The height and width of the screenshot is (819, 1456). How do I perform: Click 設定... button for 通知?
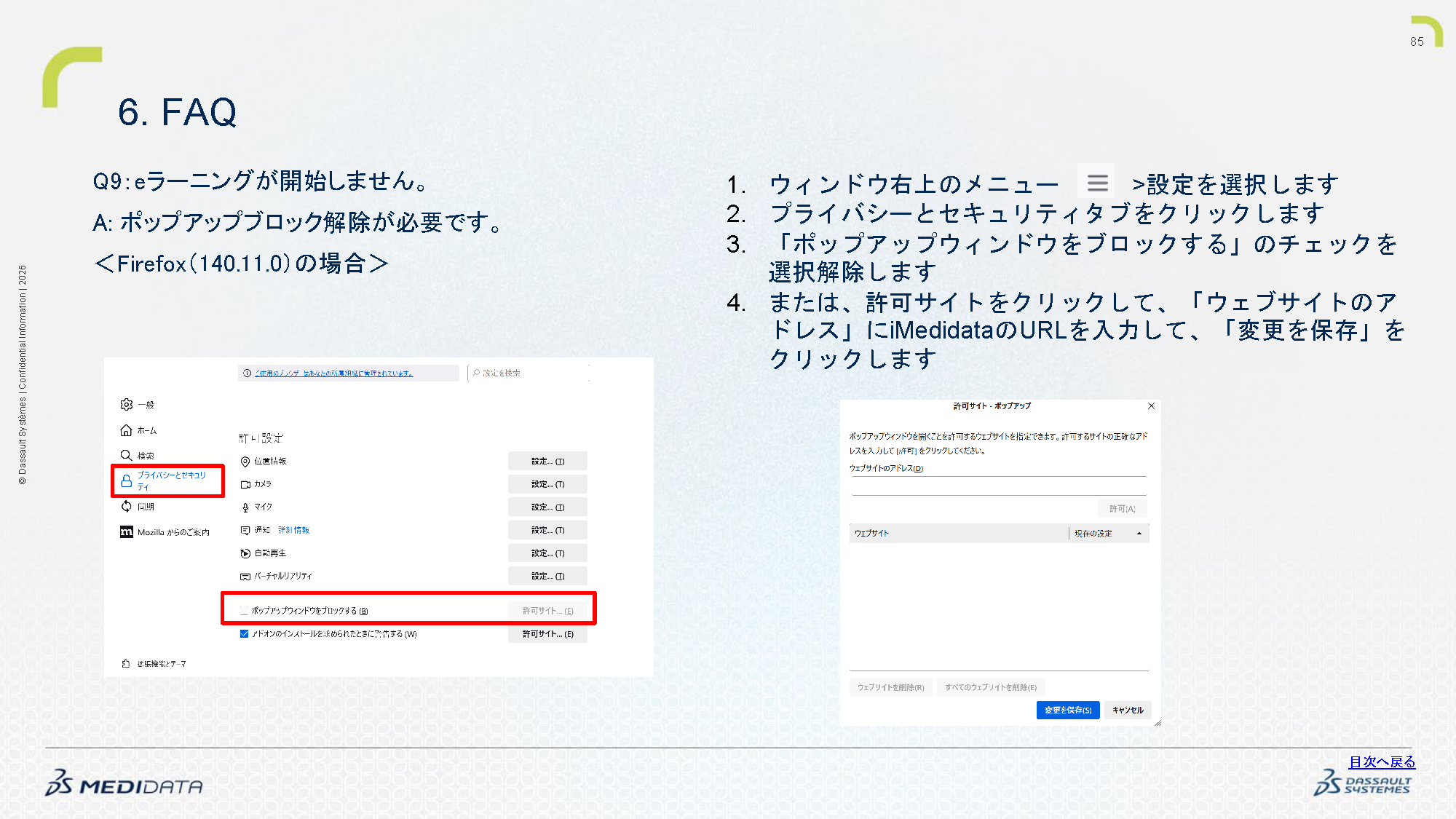pos(547,530)
